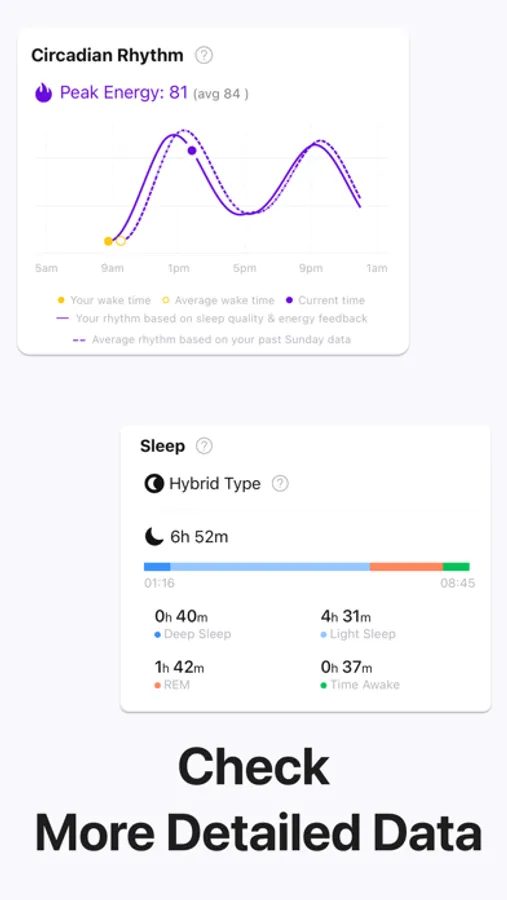The height and width of the screenshot is (900, 507).
Task: Tap the hollow average wake time marker on chart
Action: pyautogui.click(x=121, y=241)
